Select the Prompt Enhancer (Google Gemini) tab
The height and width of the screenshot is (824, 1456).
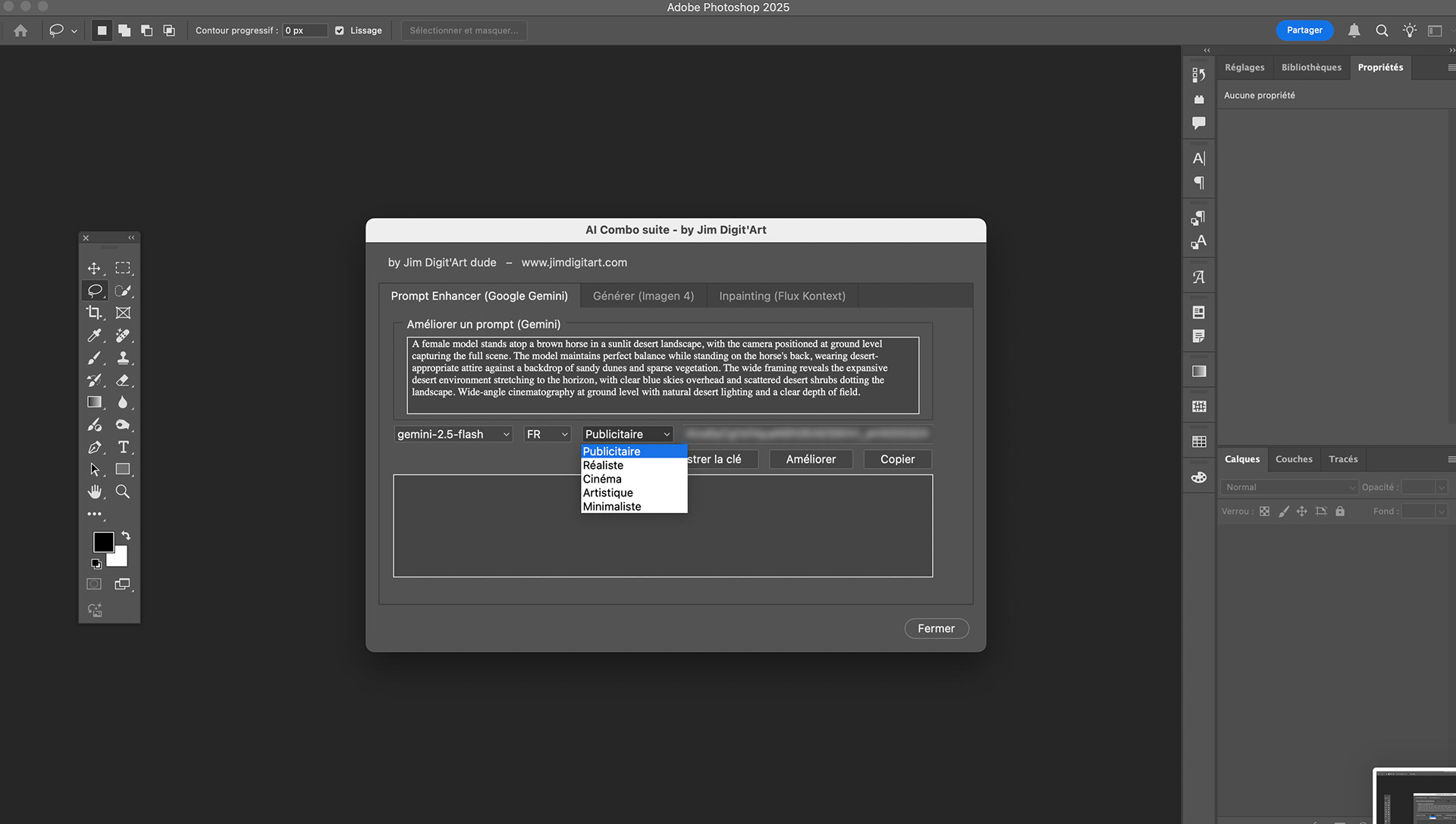coord(479,296)
